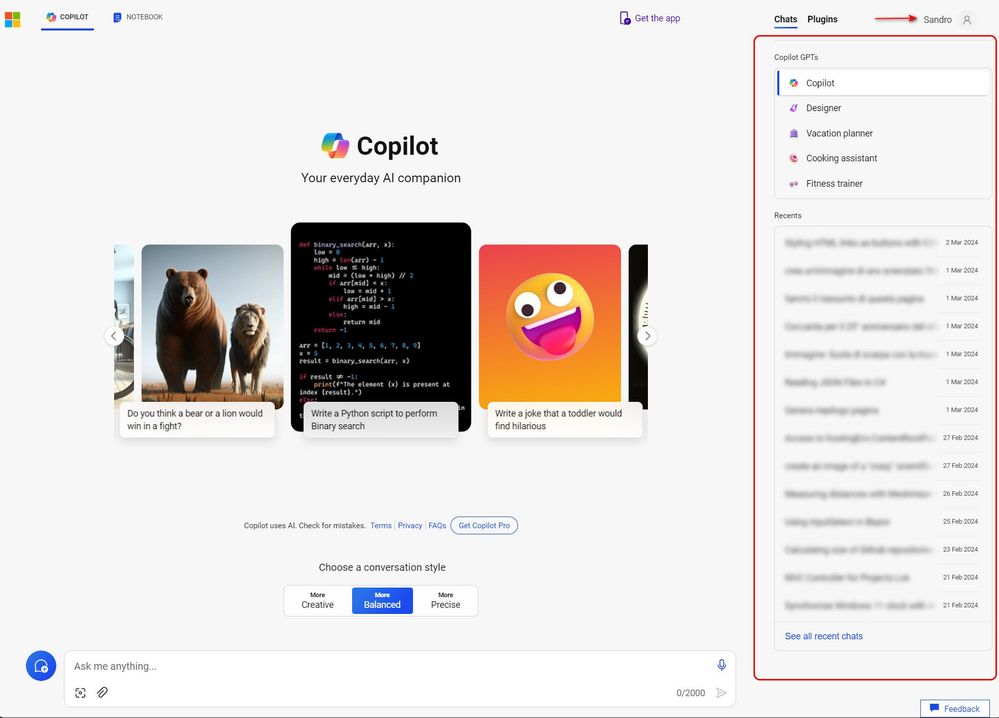
Task: Start a new topic with the blue chat button
Action: [41, 666]
